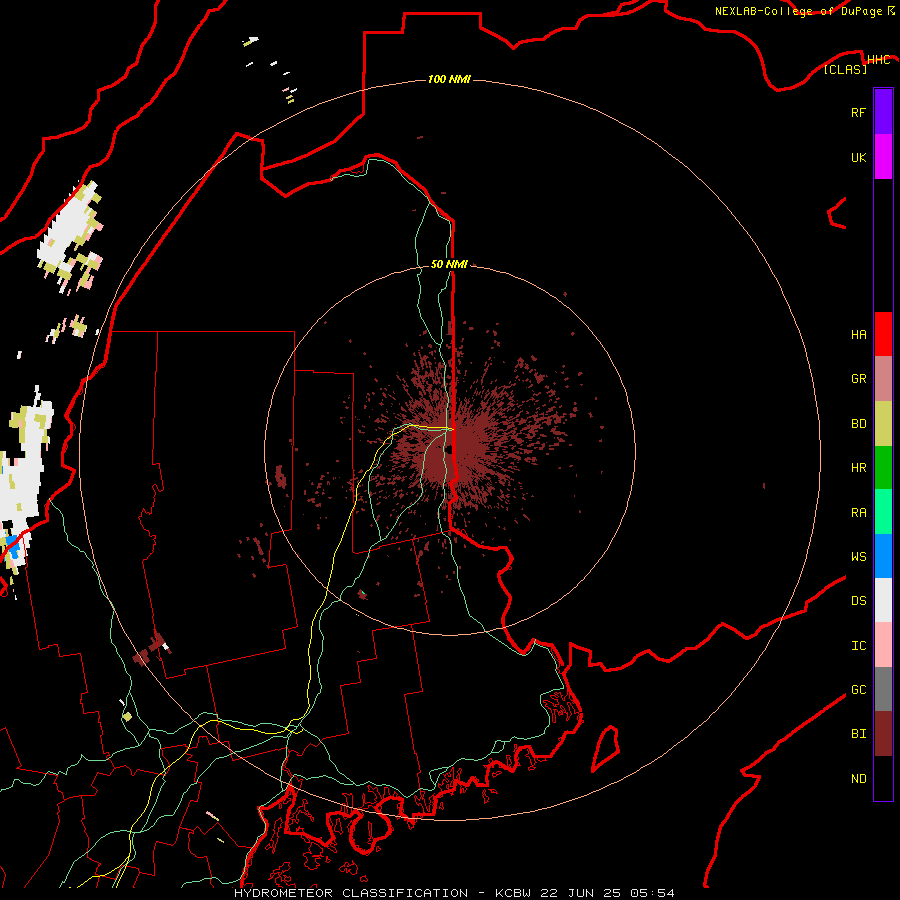Click the 50 NMI range ring label
Image resolution: width=900 pixels, height=900 pixels.
coord(449,264)
